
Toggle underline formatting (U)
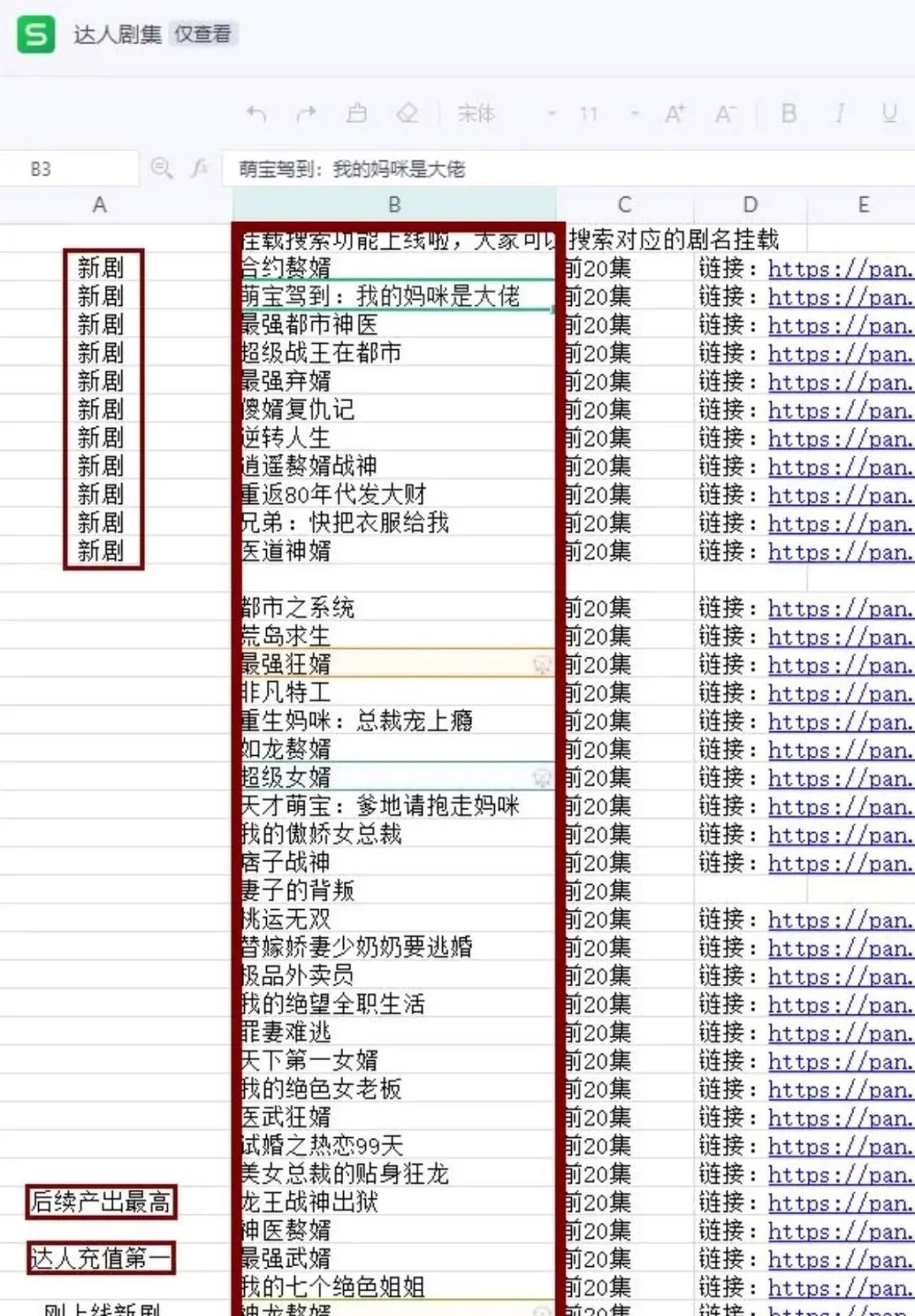tap(889, 114)
